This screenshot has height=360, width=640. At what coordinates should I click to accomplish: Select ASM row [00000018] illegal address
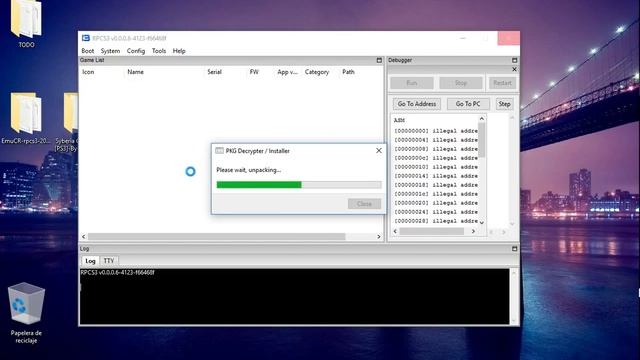tap(436, 185)
